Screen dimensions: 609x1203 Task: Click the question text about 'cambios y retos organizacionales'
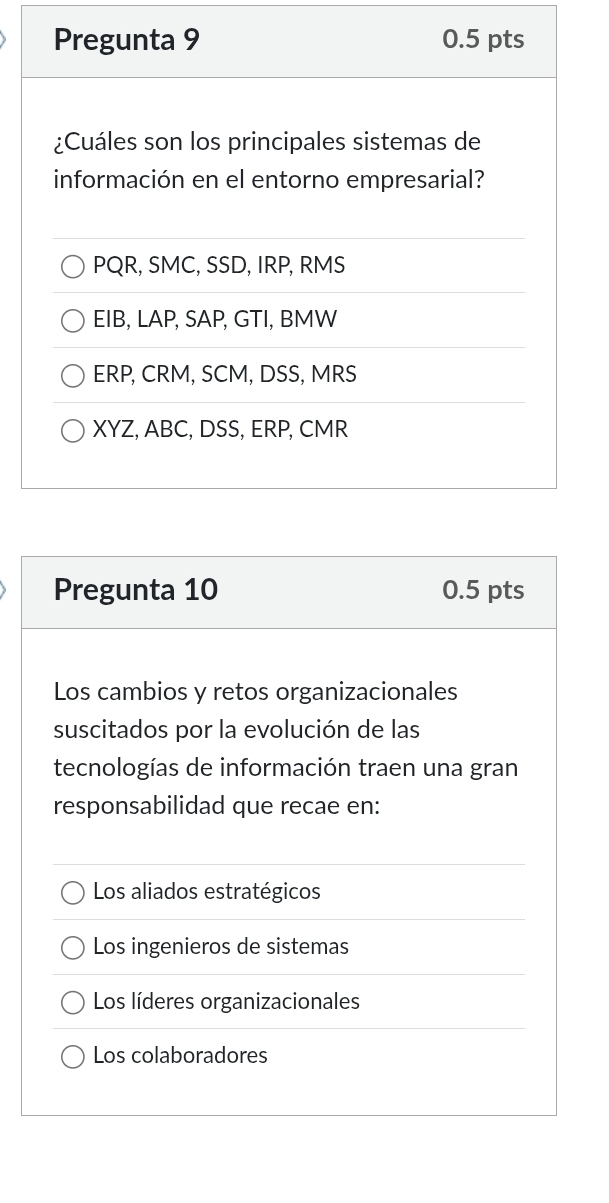click(x=285, y=749)
